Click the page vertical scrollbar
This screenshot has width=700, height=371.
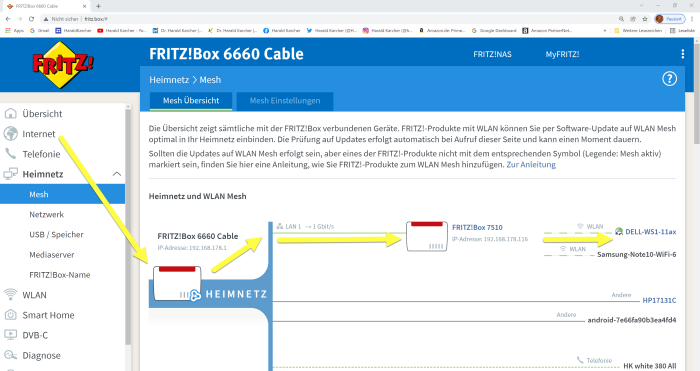click(x=697, y=94)
